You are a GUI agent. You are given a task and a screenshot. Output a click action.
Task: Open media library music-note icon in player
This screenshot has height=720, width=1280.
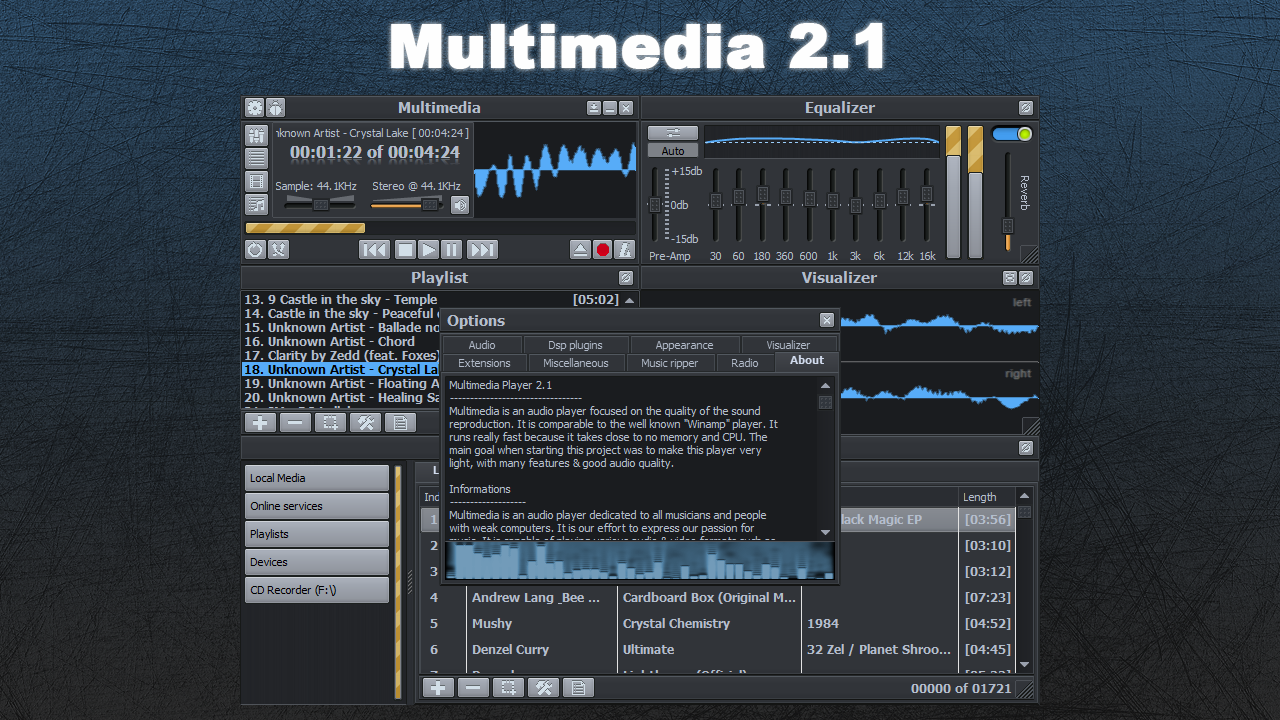click(x=257, y=205)
